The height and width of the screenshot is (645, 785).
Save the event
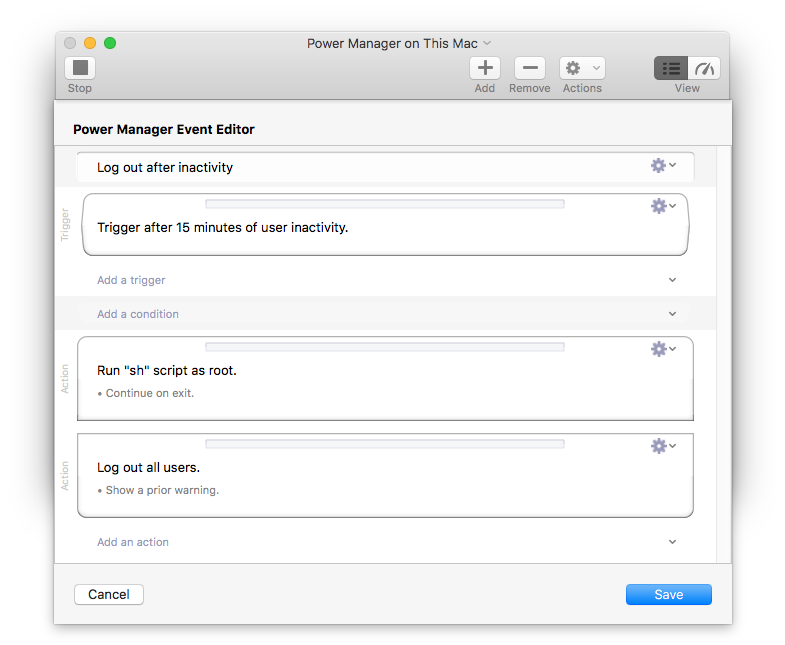(668, 594)
